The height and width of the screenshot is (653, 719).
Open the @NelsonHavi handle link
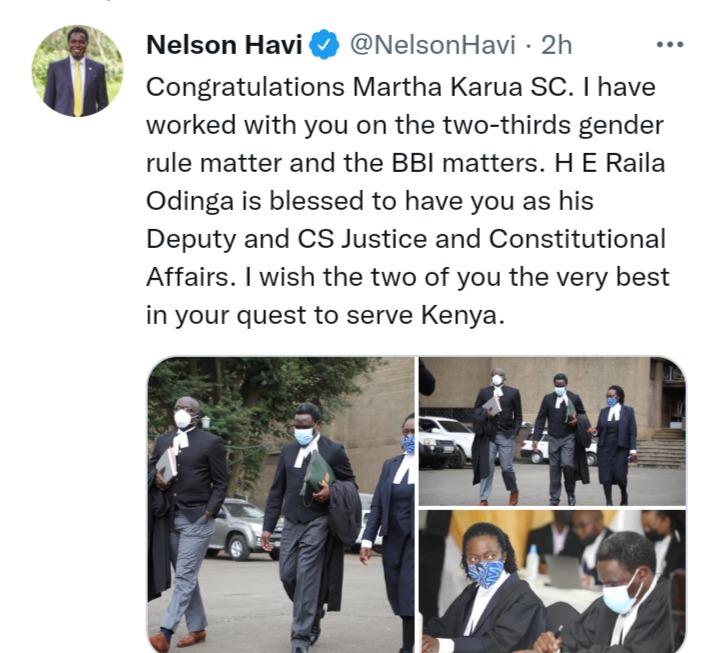point(433,45)
